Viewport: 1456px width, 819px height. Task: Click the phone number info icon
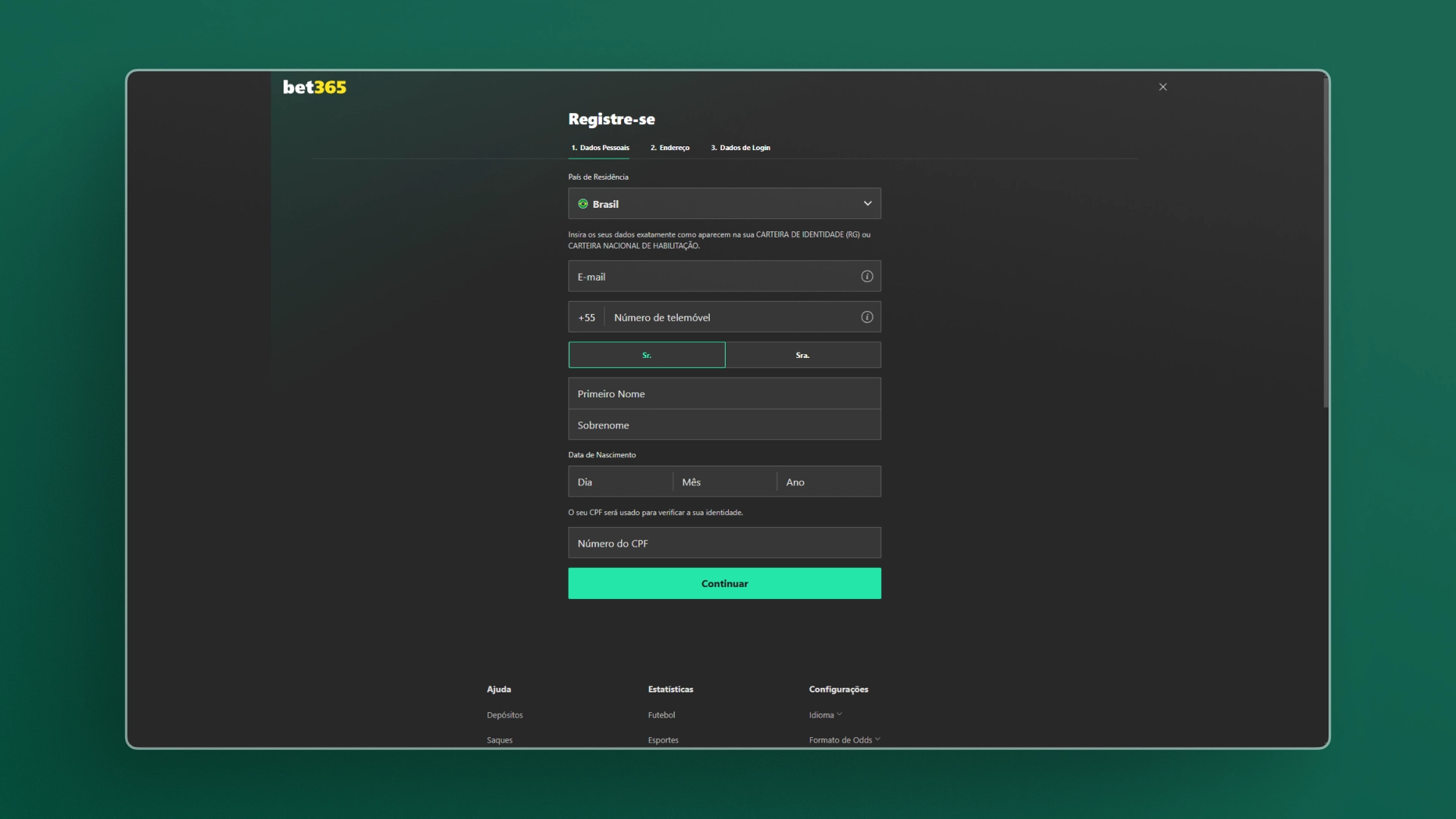click(x=866, y=317)
